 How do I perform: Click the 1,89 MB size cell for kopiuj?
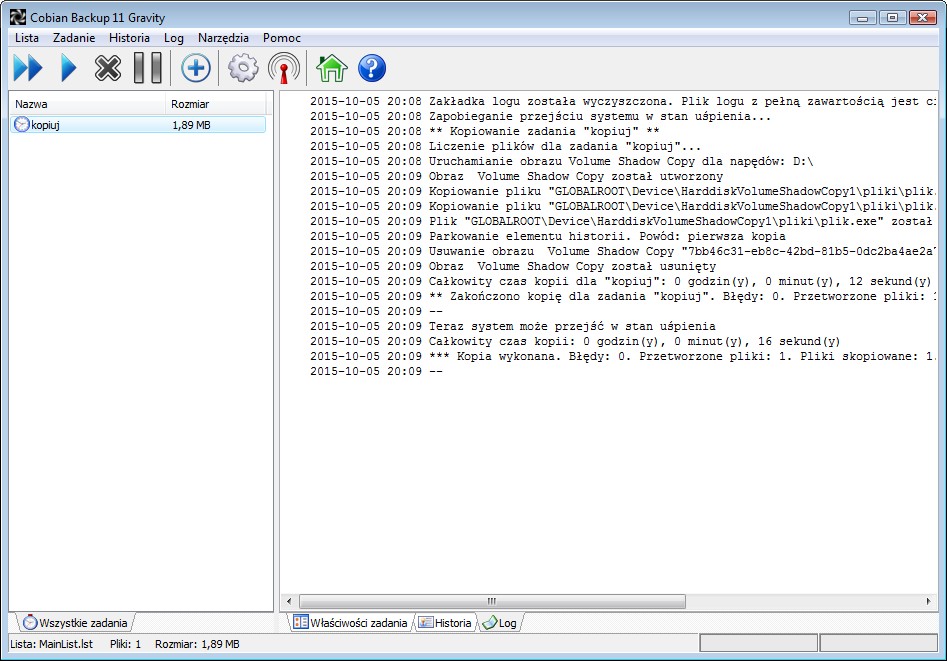[191, 125]
